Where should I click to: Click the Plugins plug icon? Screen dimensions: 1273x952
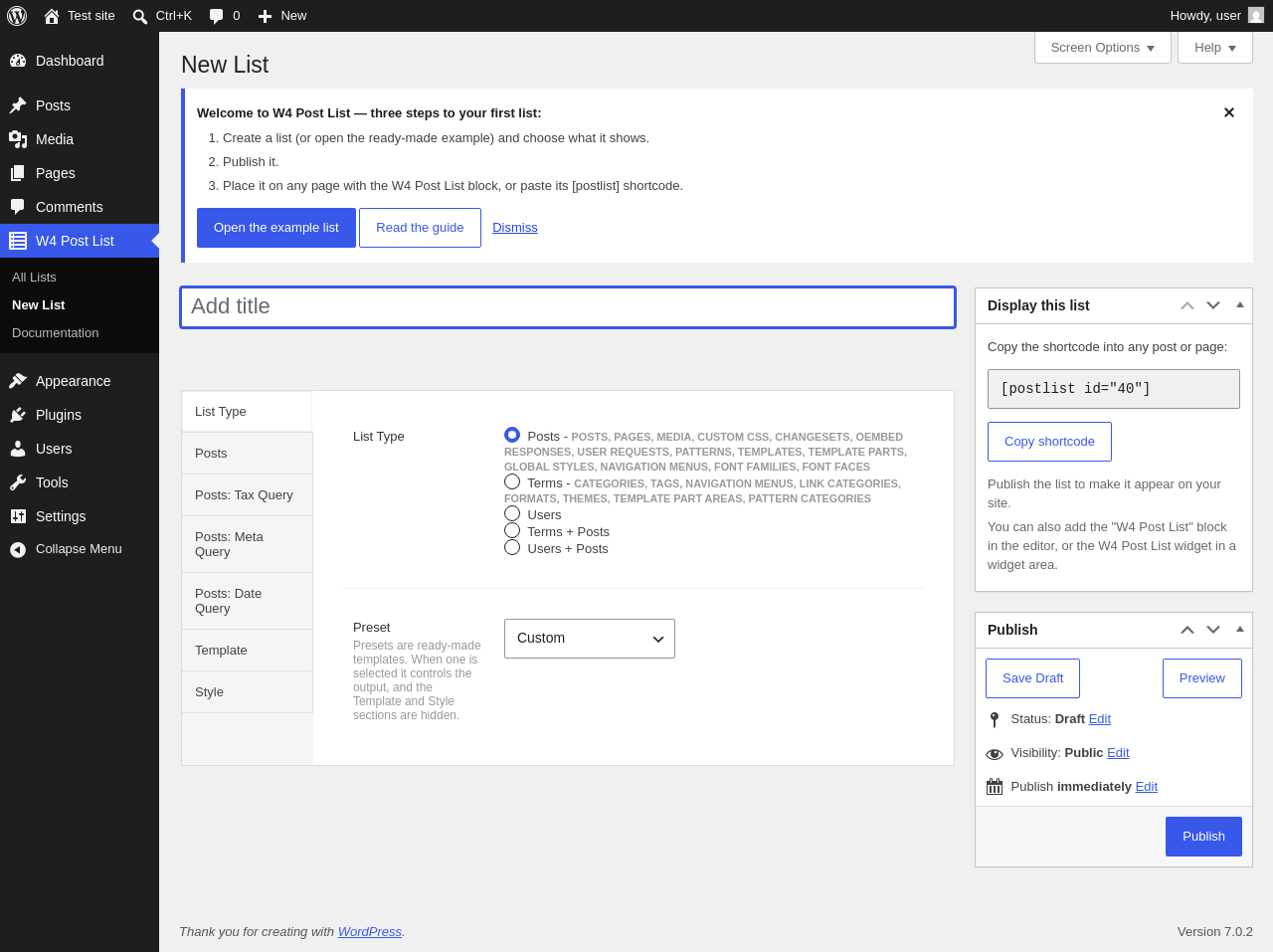click(x=18, y=415)
